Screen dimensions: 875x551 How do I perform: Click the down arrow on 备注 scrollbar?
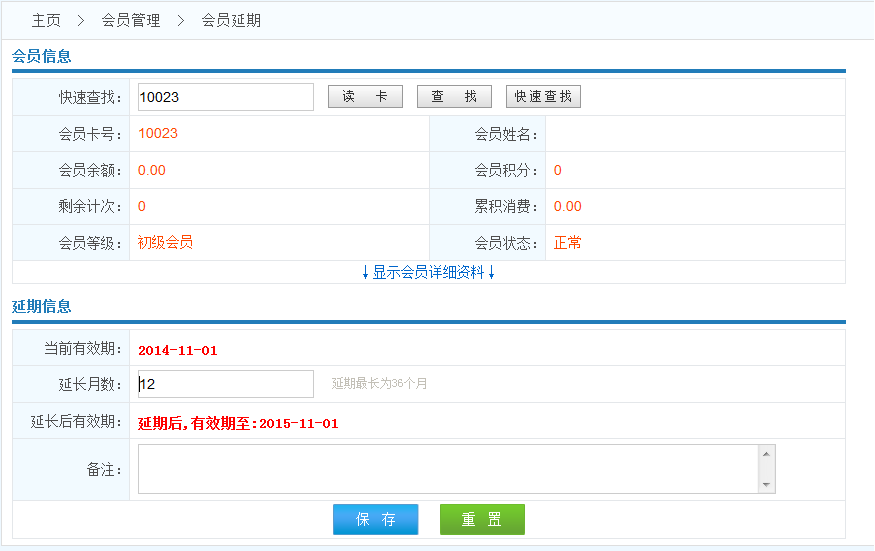click(767, 485)
